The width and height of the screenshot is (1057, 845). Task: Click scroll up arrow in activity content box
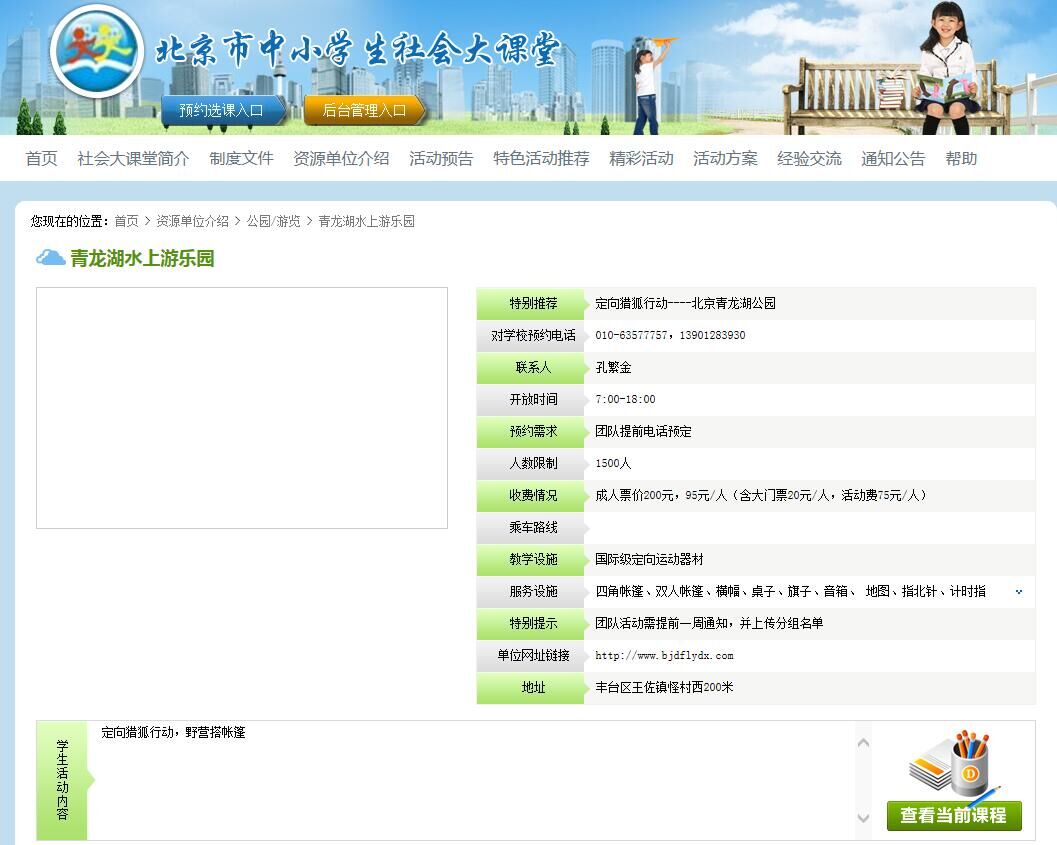864,742
